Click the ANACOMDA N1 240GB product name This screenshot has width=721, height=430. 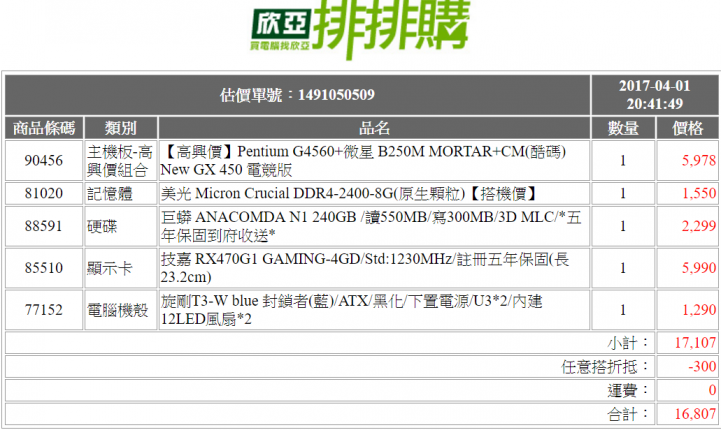tap(371, 226)
